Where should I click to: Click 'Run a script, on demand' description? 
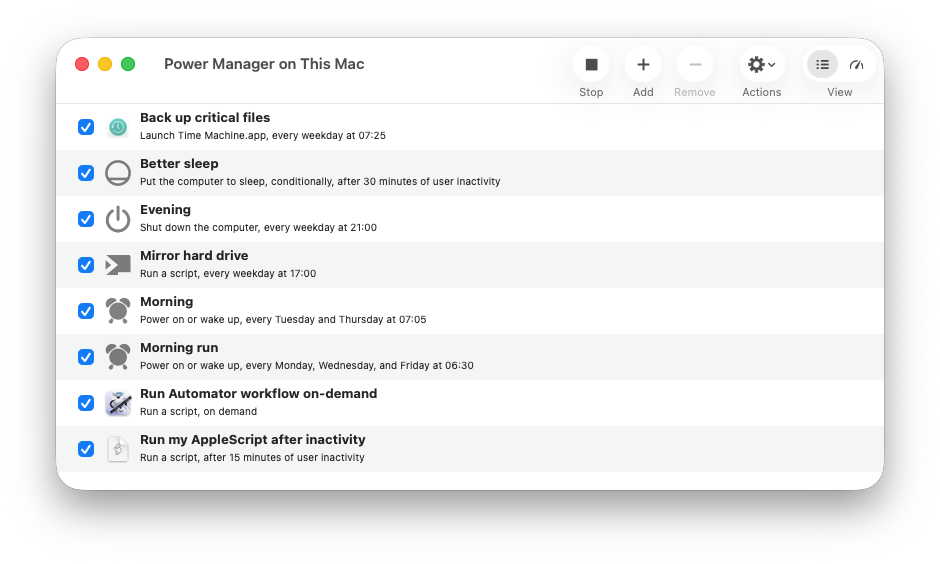click(x=198, y=412)
